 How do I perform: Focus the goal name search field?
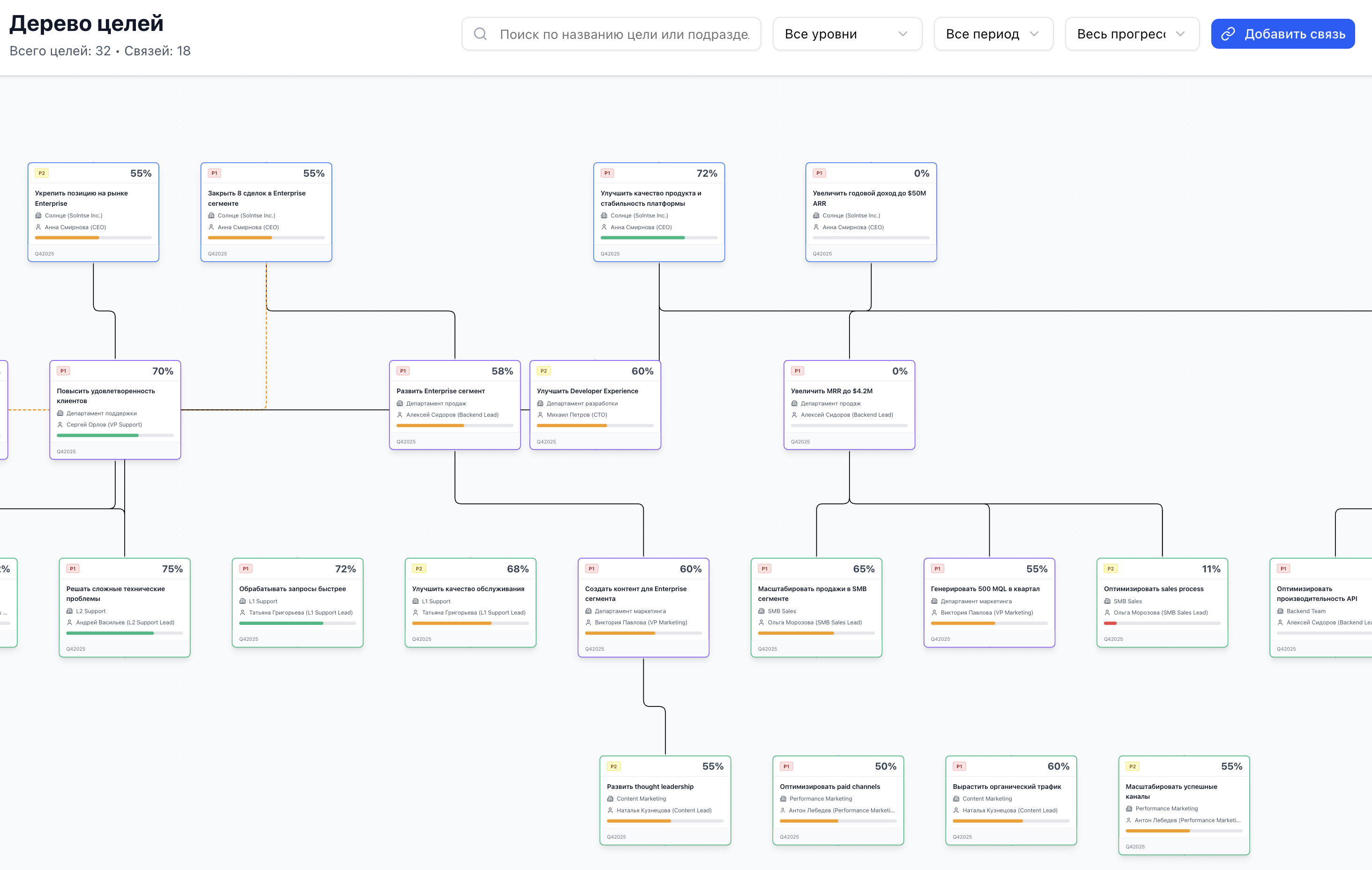click(x=624, y=34)
